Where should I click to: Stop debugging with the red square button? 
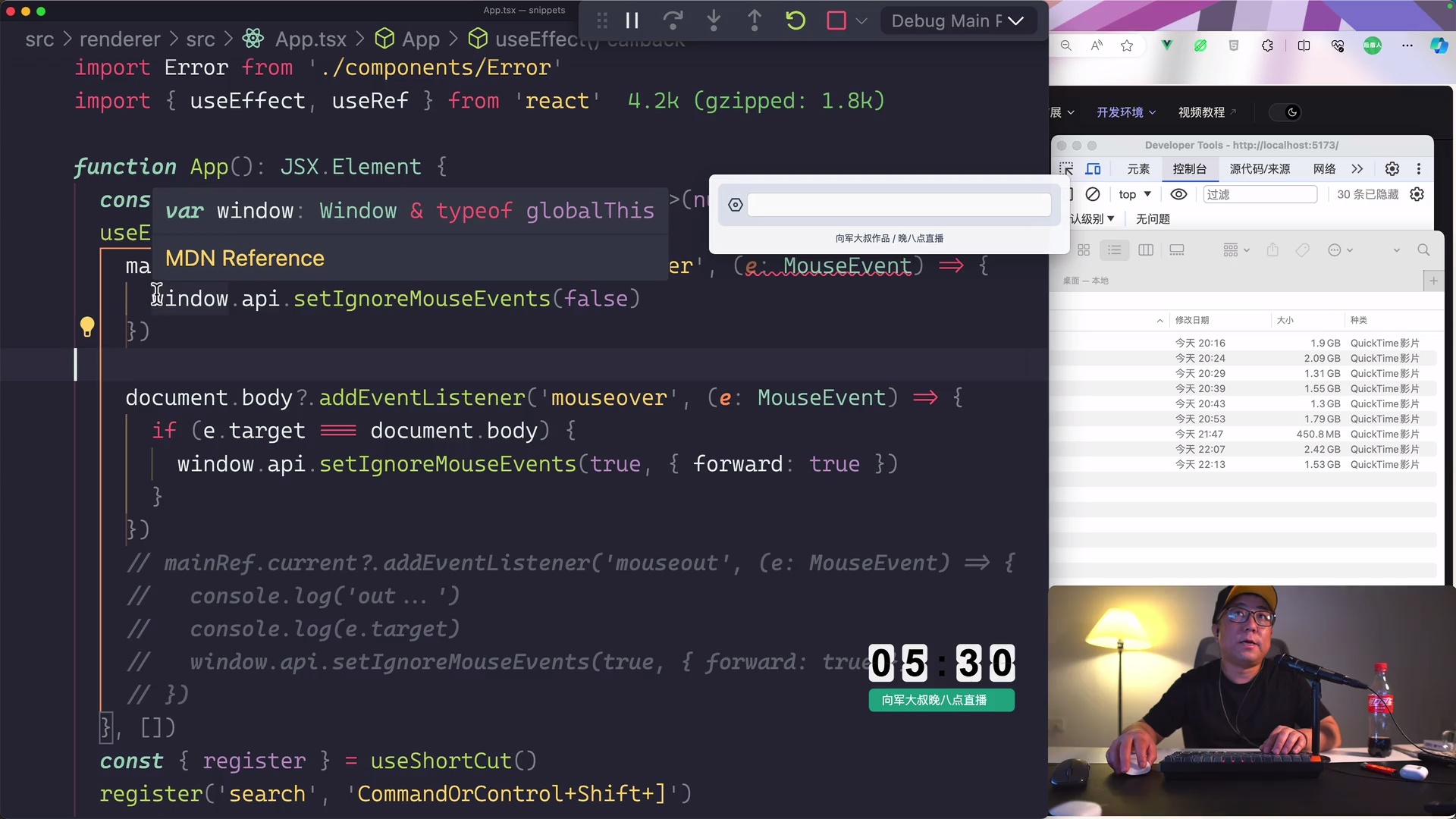pyautogui.click(x=837, y=20)
